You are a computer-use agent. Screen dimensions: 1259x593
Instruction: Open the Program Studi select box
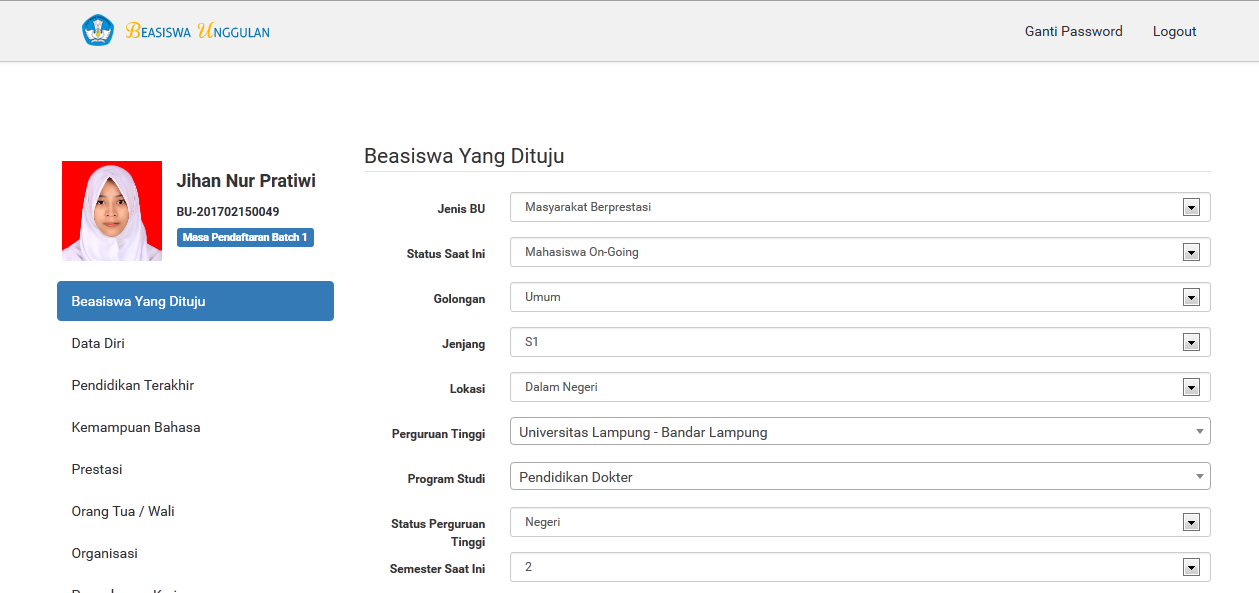pos(860,476)
